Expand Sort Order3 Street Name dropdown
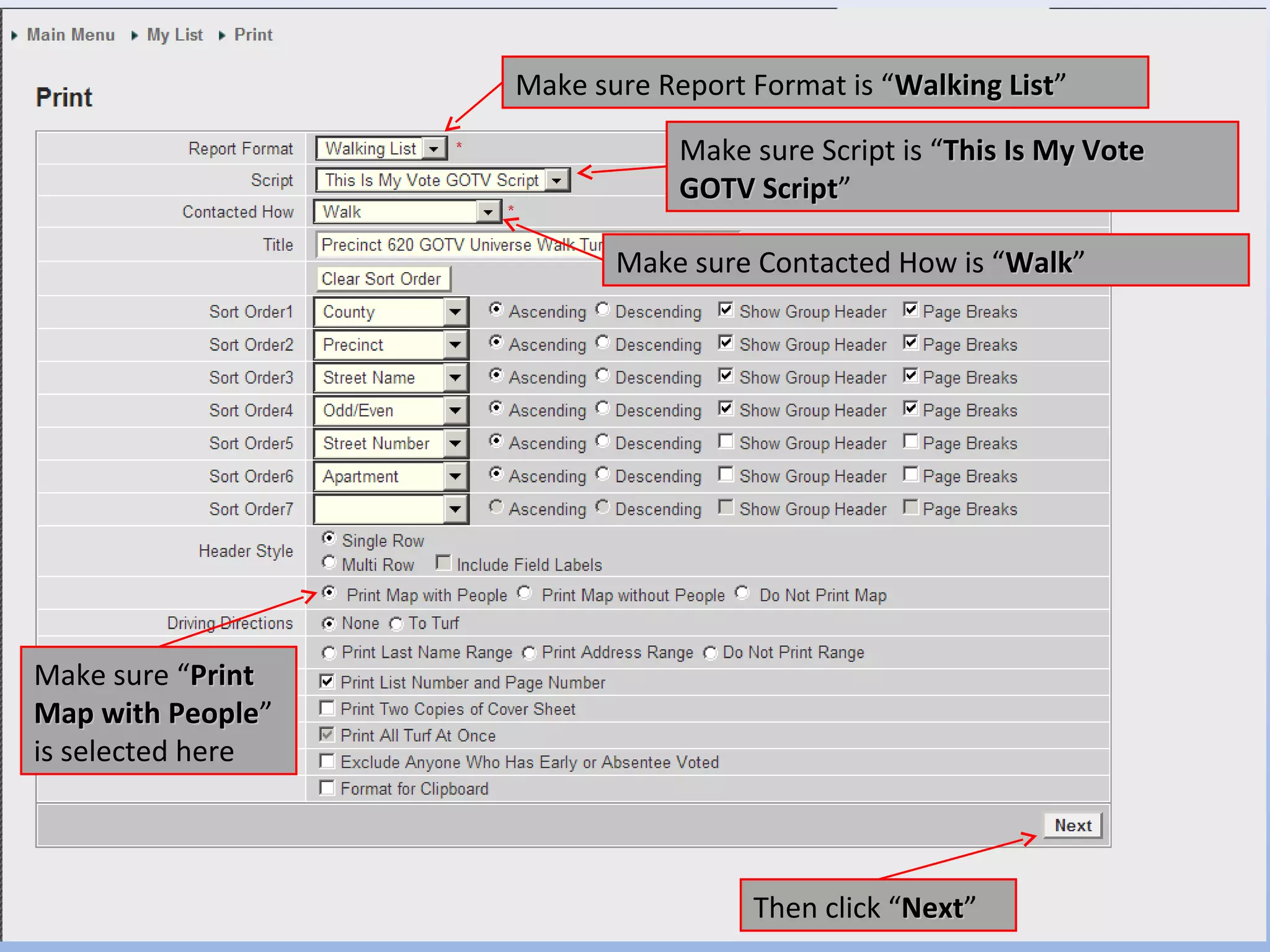1270x952 pixels. (391, 377)
